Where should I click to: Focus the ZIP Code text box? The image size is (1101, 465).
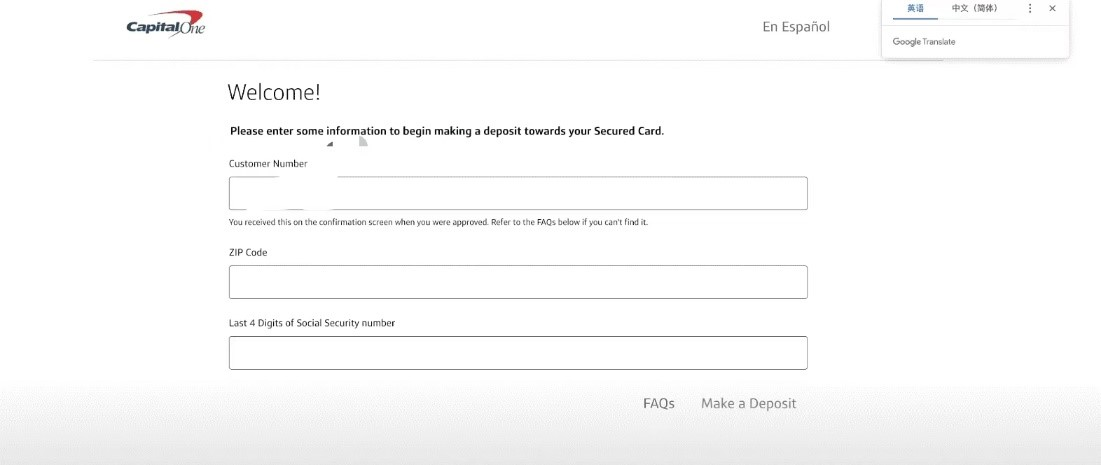(518, 282)
